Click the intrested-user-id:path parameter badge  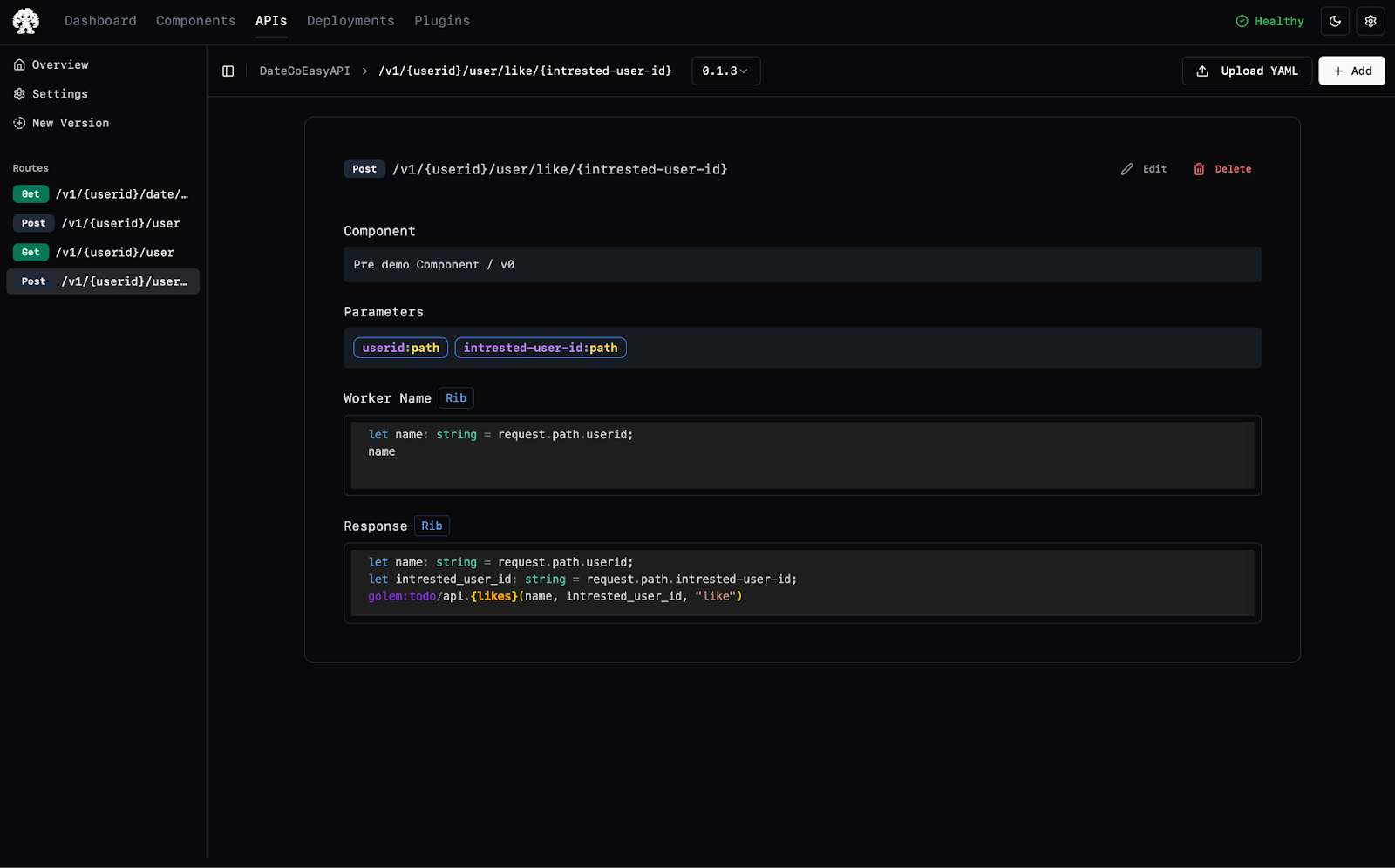coord(541,348)
